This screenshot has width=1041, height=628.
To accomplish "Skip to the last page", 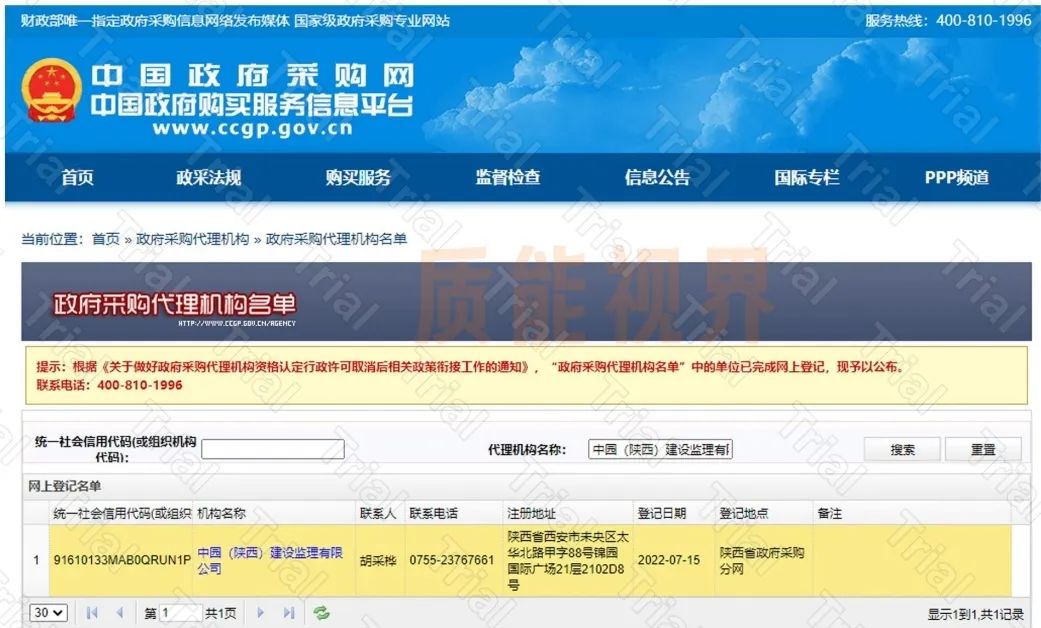I will tap(289, 613).
